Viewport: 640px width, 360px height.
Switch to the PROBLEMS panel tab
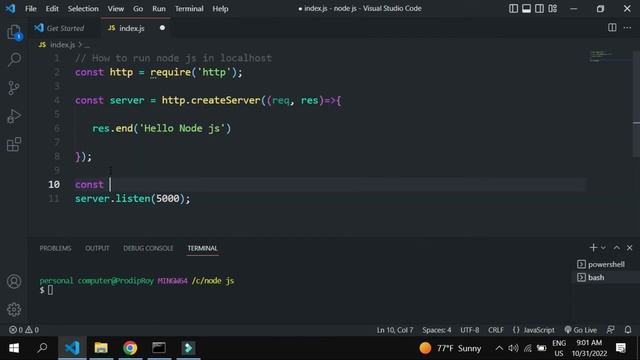click(56, 248)
